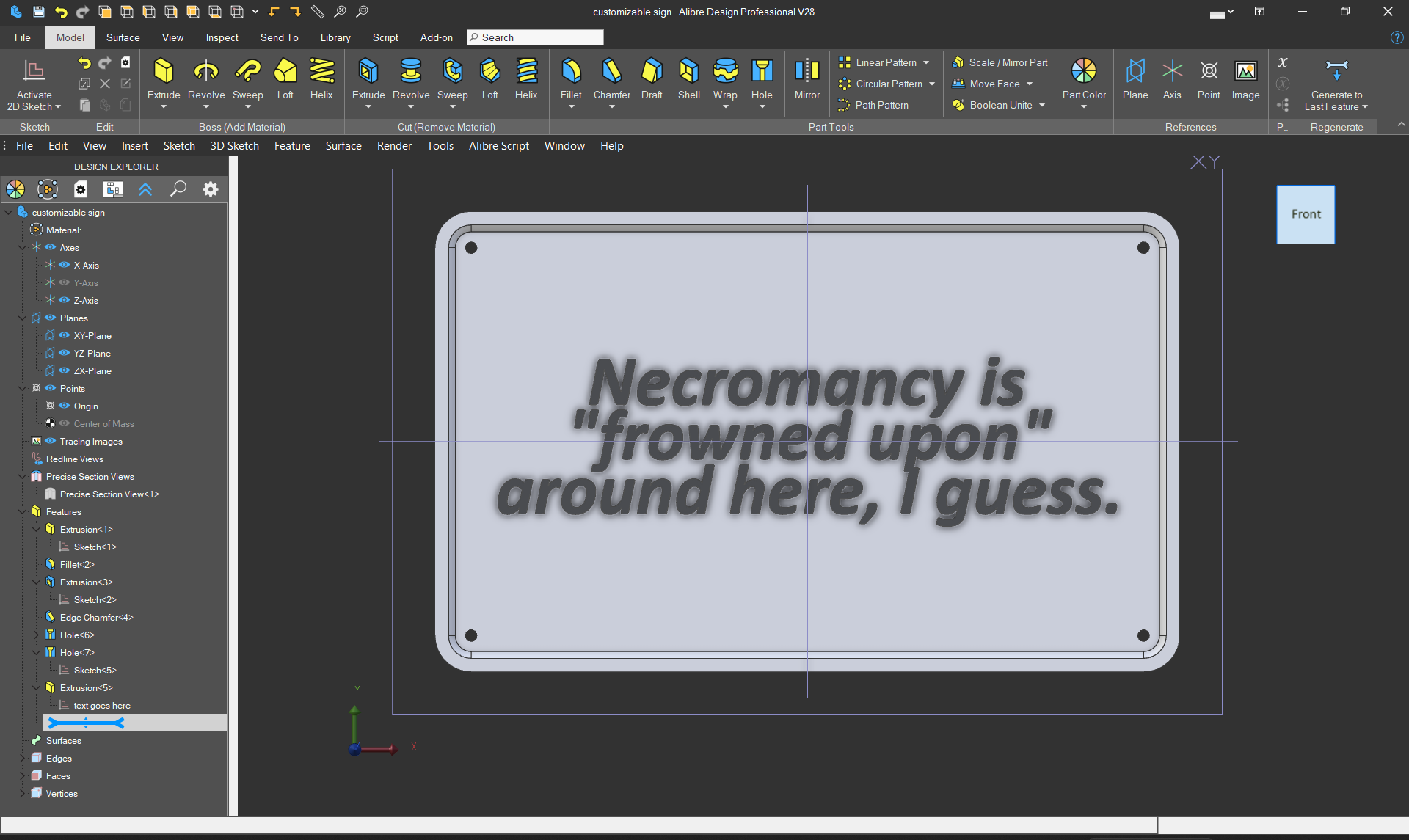The height and width of the screenshot is (840, 1409).
Task: Toggle X-Axis visibility eye
Action: pyautogui.click(x=65, y=265)
